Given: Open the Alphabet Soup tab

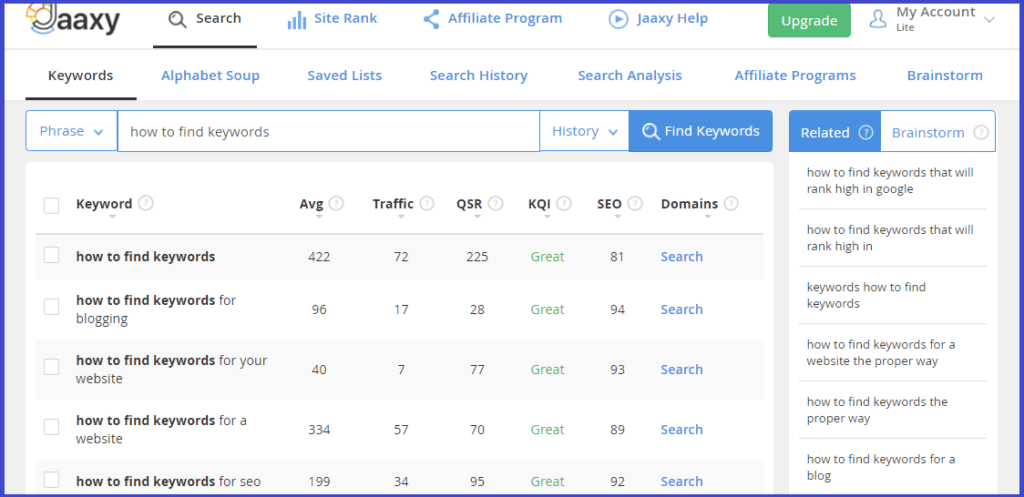Looking at the screenshot, I should point(210,76).
